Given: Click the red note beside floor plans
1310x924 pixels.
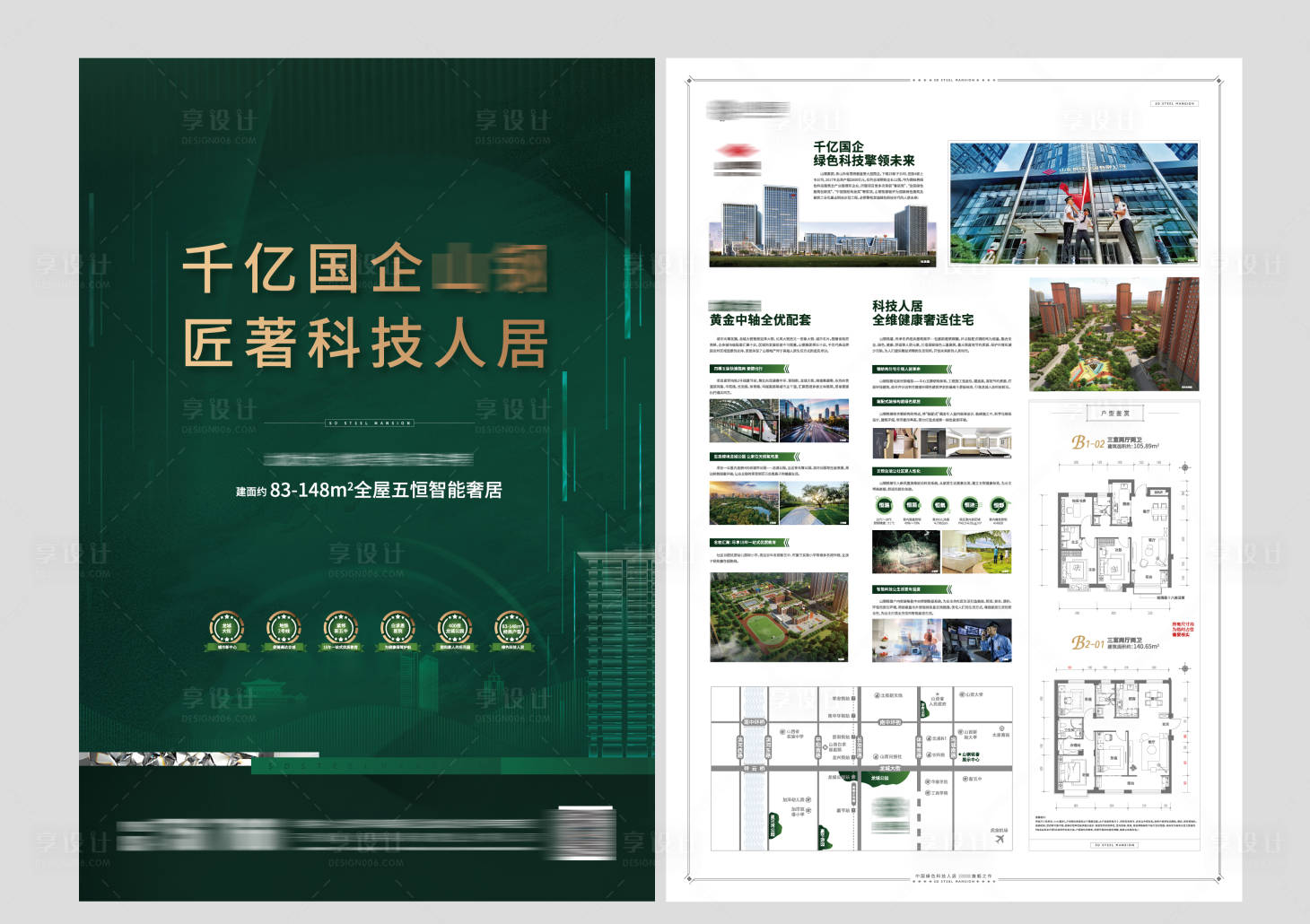Looking at the screenshot, I should click(1183, 629).
